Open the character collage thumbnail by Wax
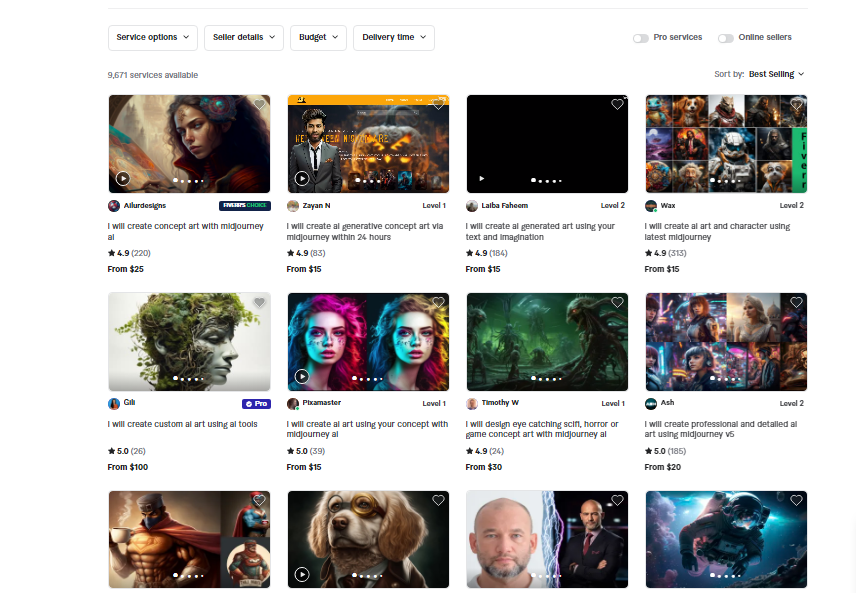The width and height of the screenshot is (856, 593). point(726,144)
